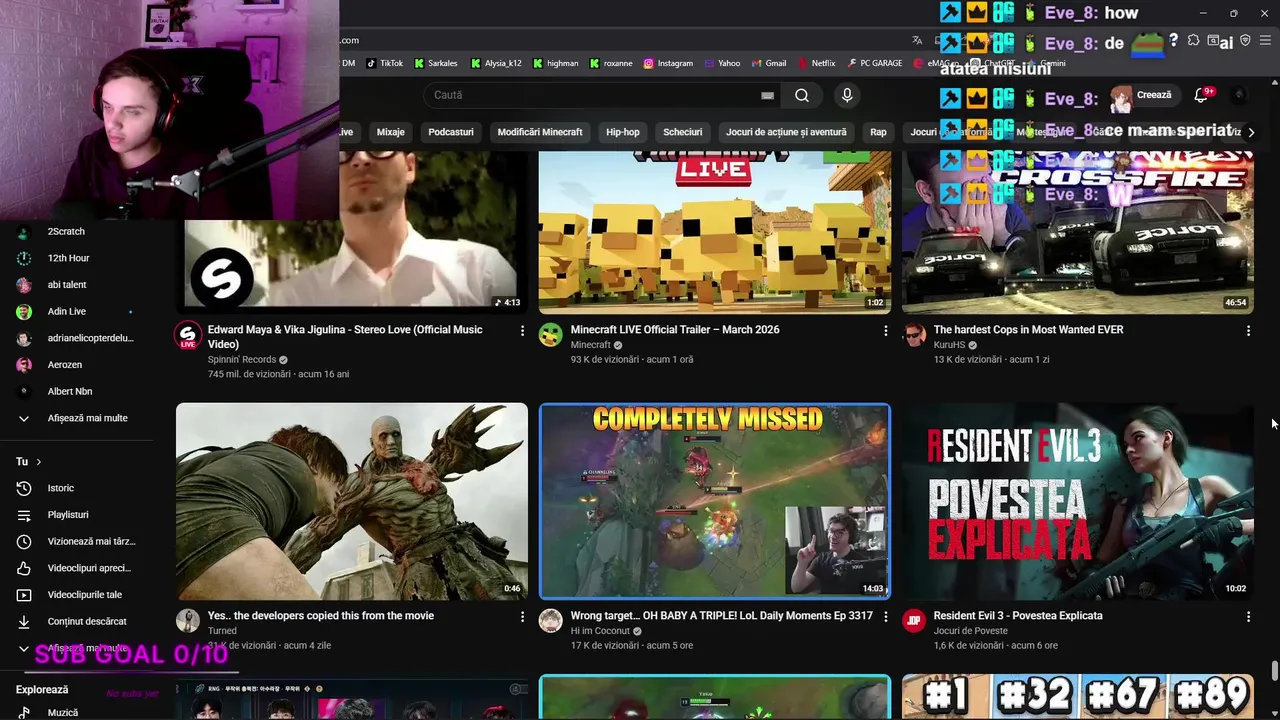
Task: Open the YouTube notifications bell
Action: (x=1202, y=95)
